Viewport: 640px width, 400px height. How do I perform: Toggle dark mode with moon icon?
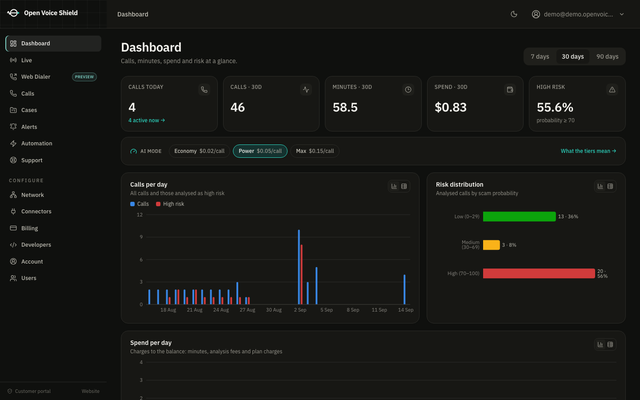[x=514, y=14]
